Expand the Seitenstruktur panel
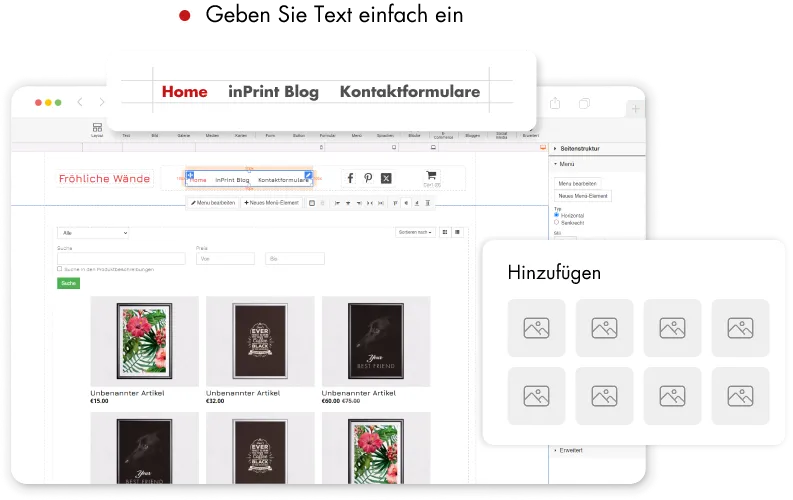Image resolution: width=793 pixels, height=500 pixels. pos(555,148)
